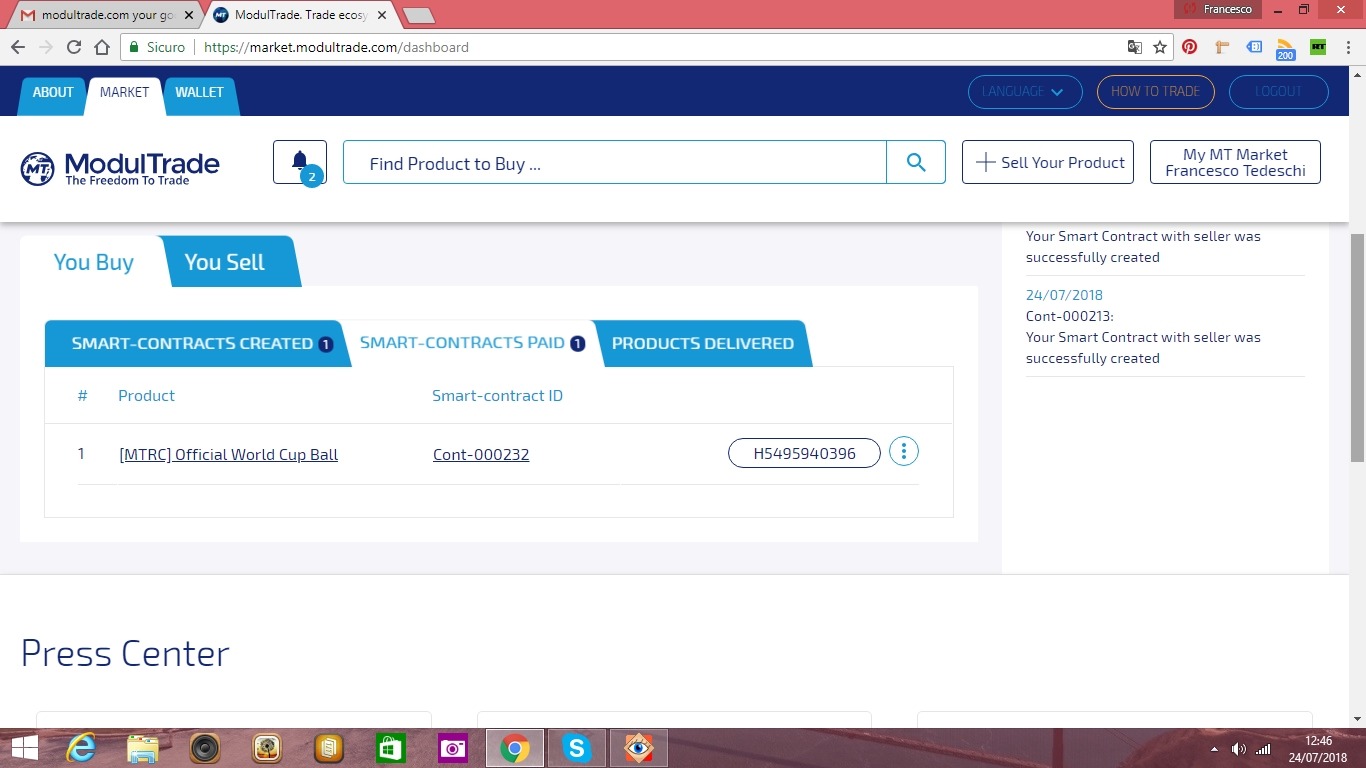
Task: Click the HOW TO TRADE button
Action: pyautogui.click(x=1155, y=92)
